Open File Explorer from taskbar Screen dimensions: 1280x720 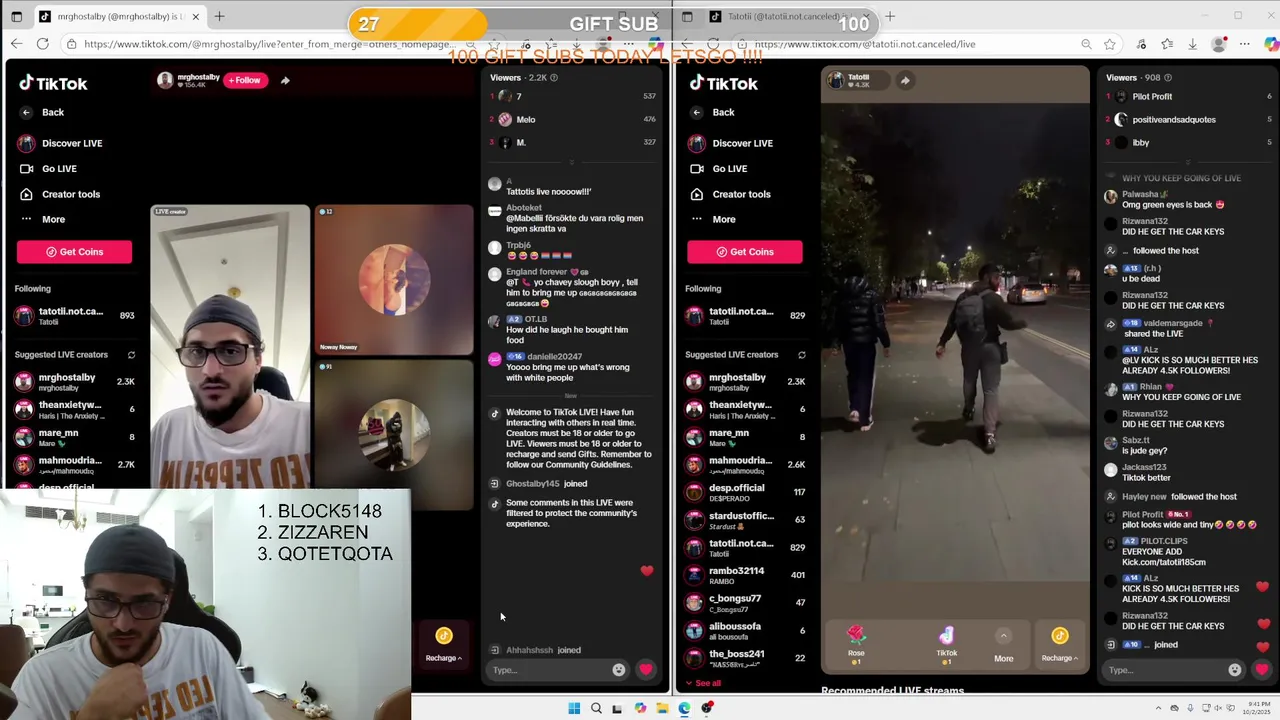pos(662,709)
